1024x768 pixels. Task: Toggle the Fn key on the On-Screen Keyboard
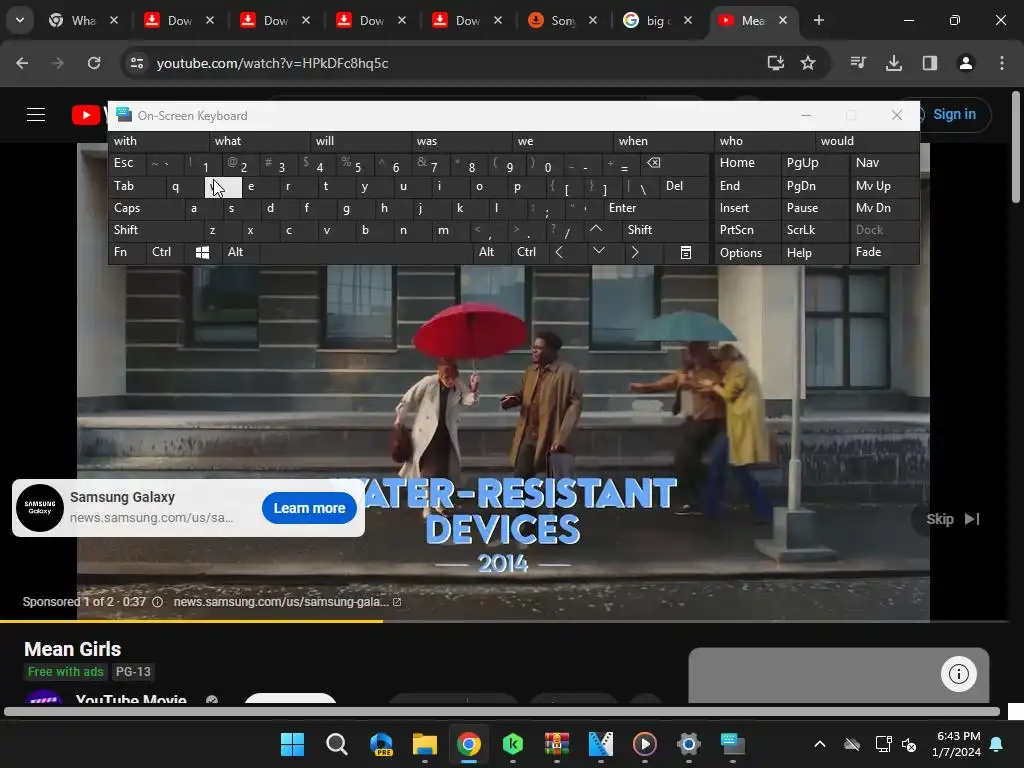pos(127,252)
